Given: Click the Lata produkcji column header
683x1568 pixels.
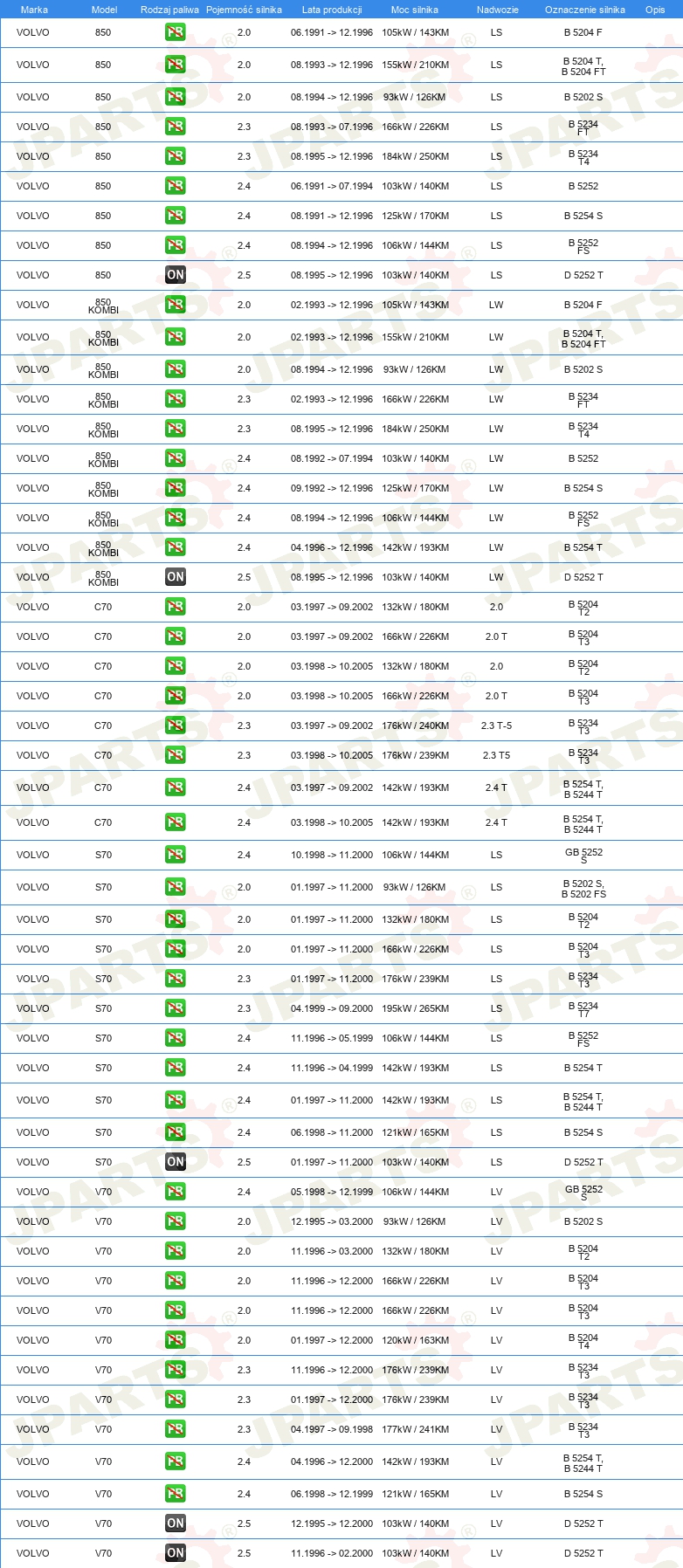Looking at the screenshot, I should click(x=332, y=10).
